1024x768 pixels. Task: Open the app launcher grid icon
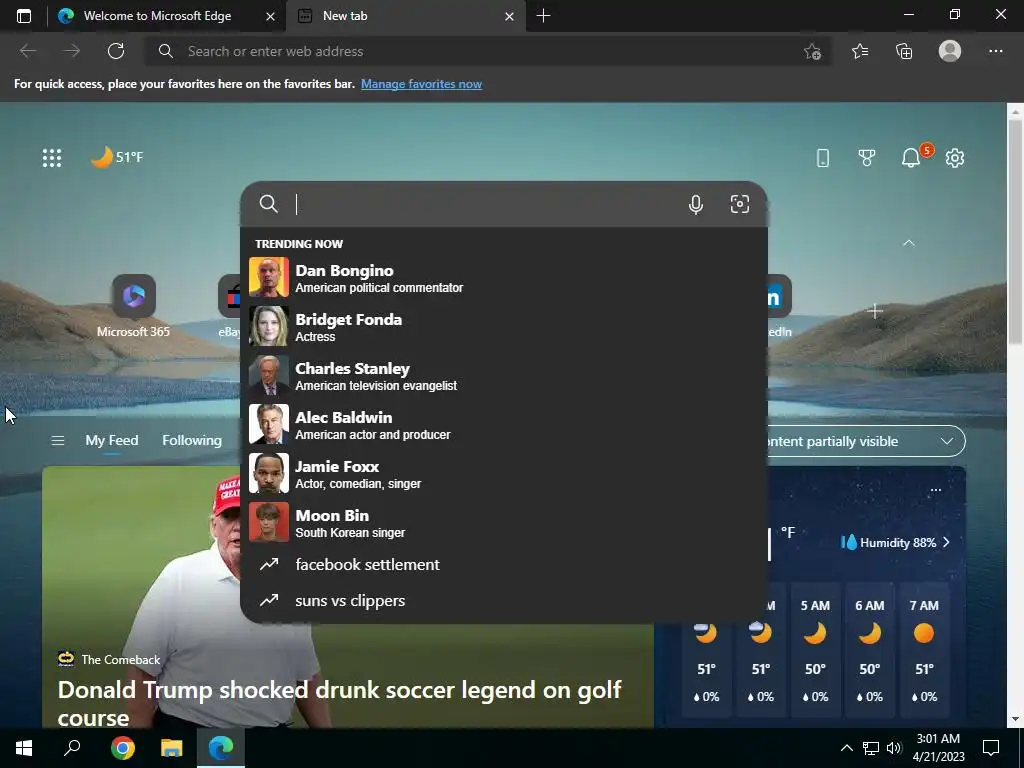pos(52,157)
